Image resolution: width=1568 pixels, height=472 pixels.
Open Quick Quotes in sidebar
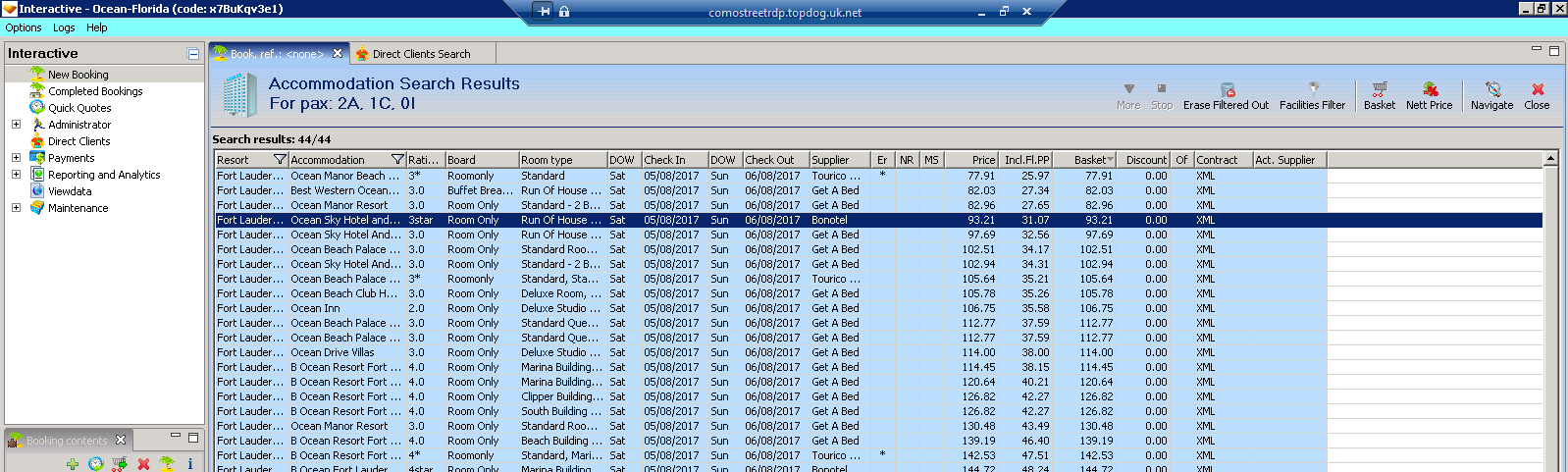pyautogui.click(x=79, y=108)
